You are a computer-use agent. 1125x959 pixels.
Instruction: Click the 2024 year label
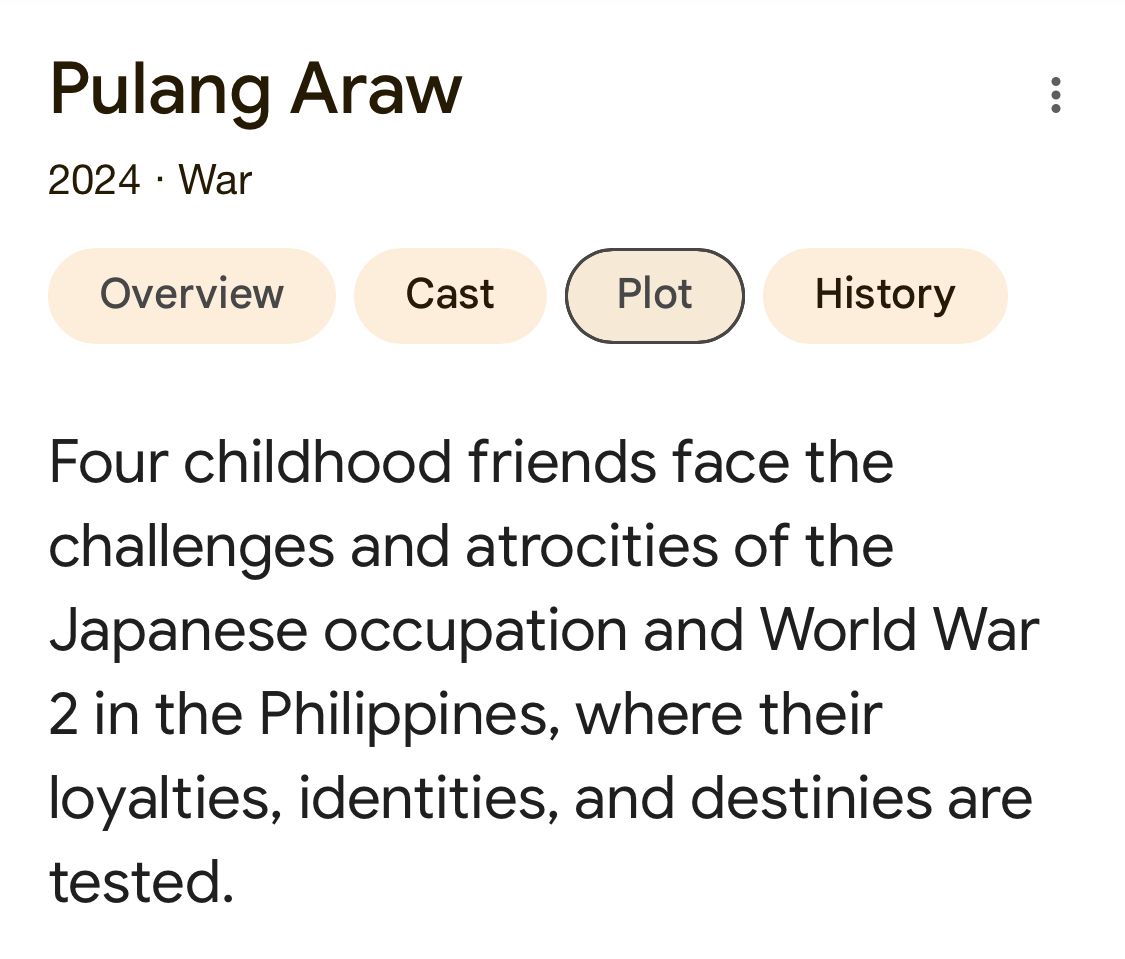coord(94,180)
